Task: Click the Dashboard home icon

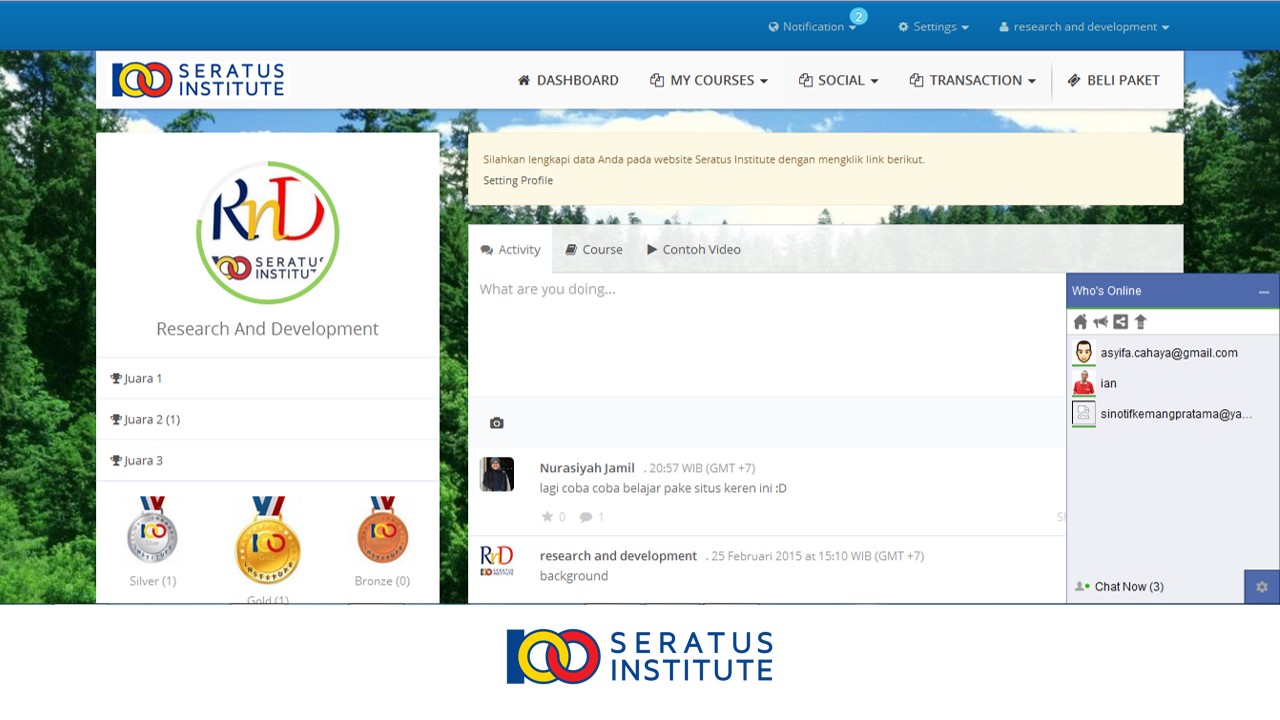Action: pos(523,80)
